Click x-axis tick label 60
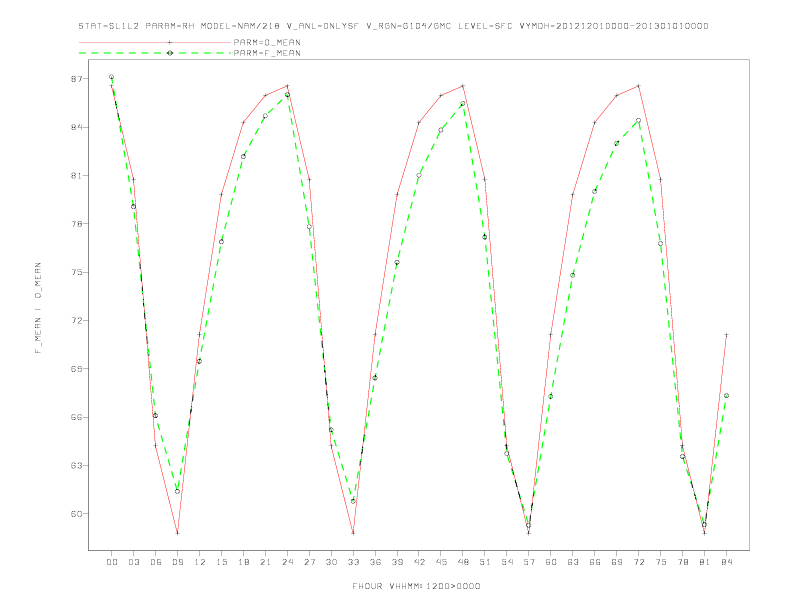Viewport: 792px width, 612px height. [x=551, y=562]
